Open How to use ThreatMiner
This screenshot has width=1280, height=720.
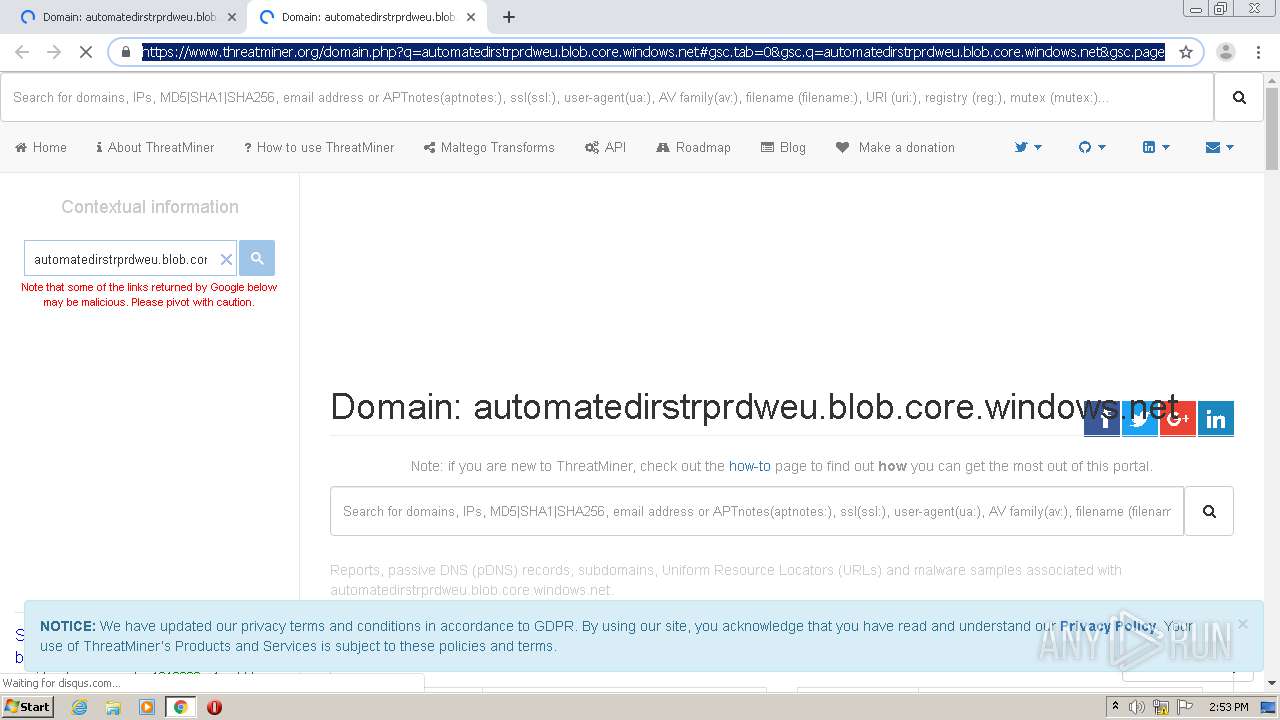[319, 147]
